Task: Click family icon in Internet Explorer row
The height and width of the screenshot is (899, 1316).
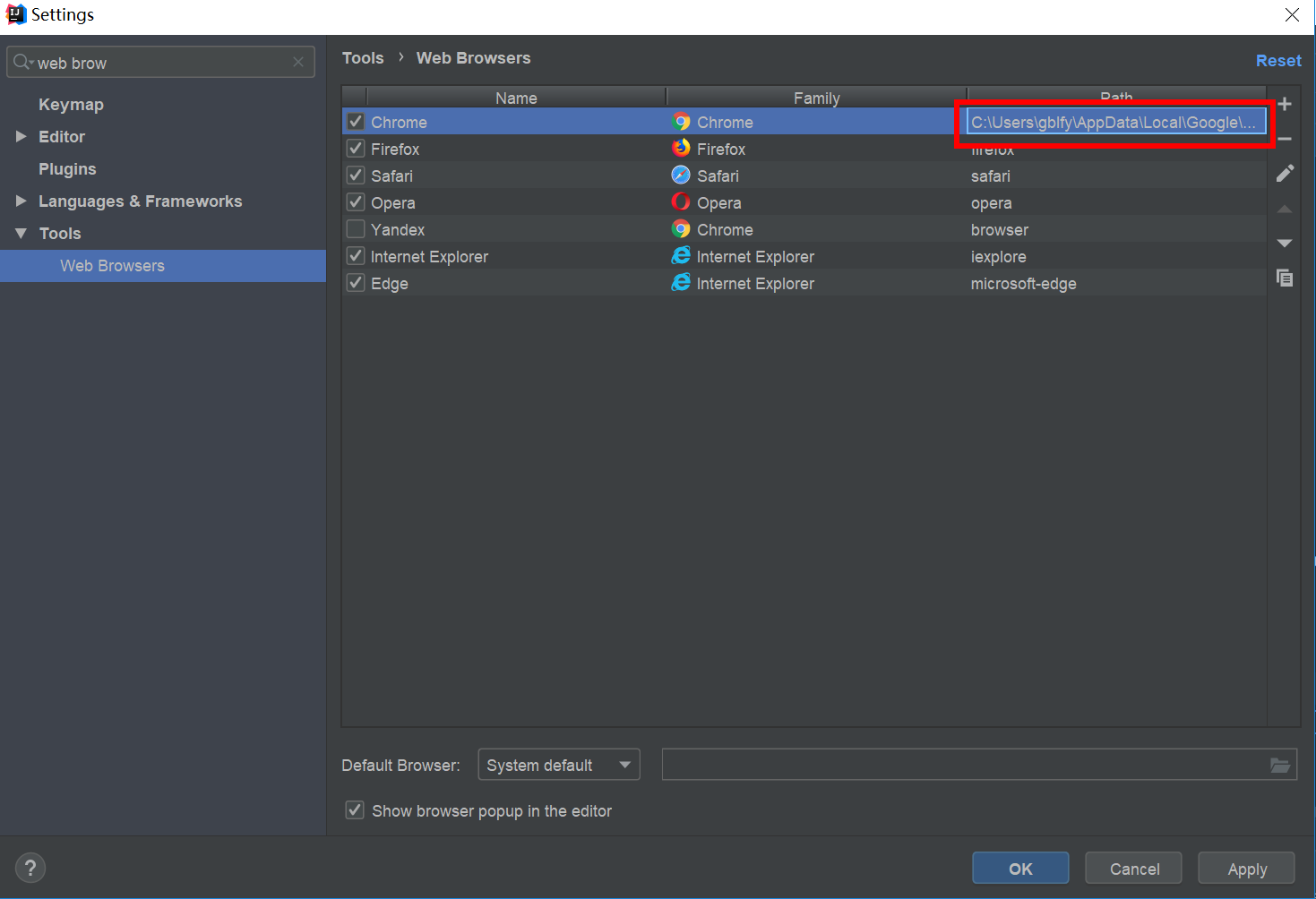Action: (681, 256)
